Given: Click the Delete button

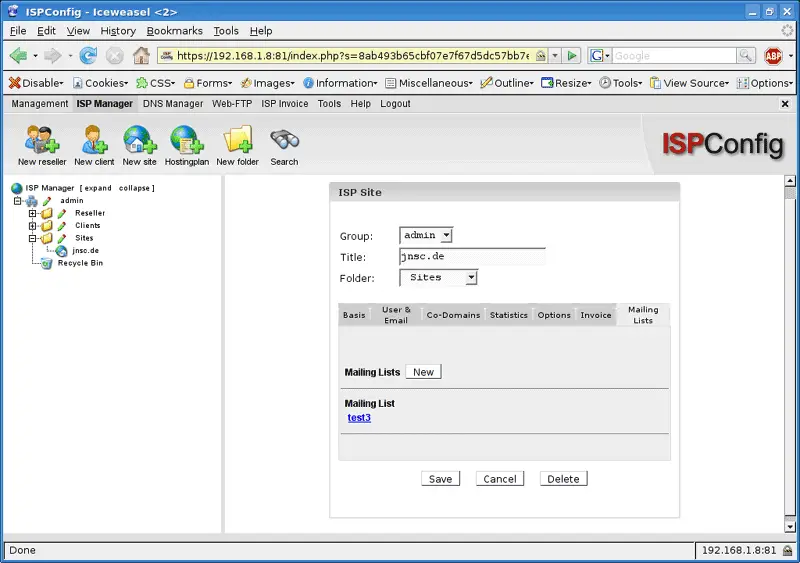Looking at the screenshot, I should click(563, 479).
